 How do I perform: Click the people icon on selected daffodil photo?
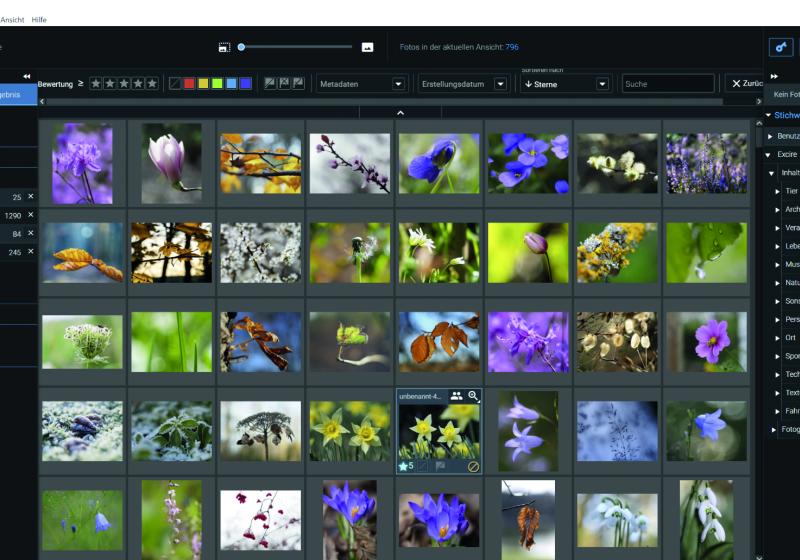(x=456, y=396)
